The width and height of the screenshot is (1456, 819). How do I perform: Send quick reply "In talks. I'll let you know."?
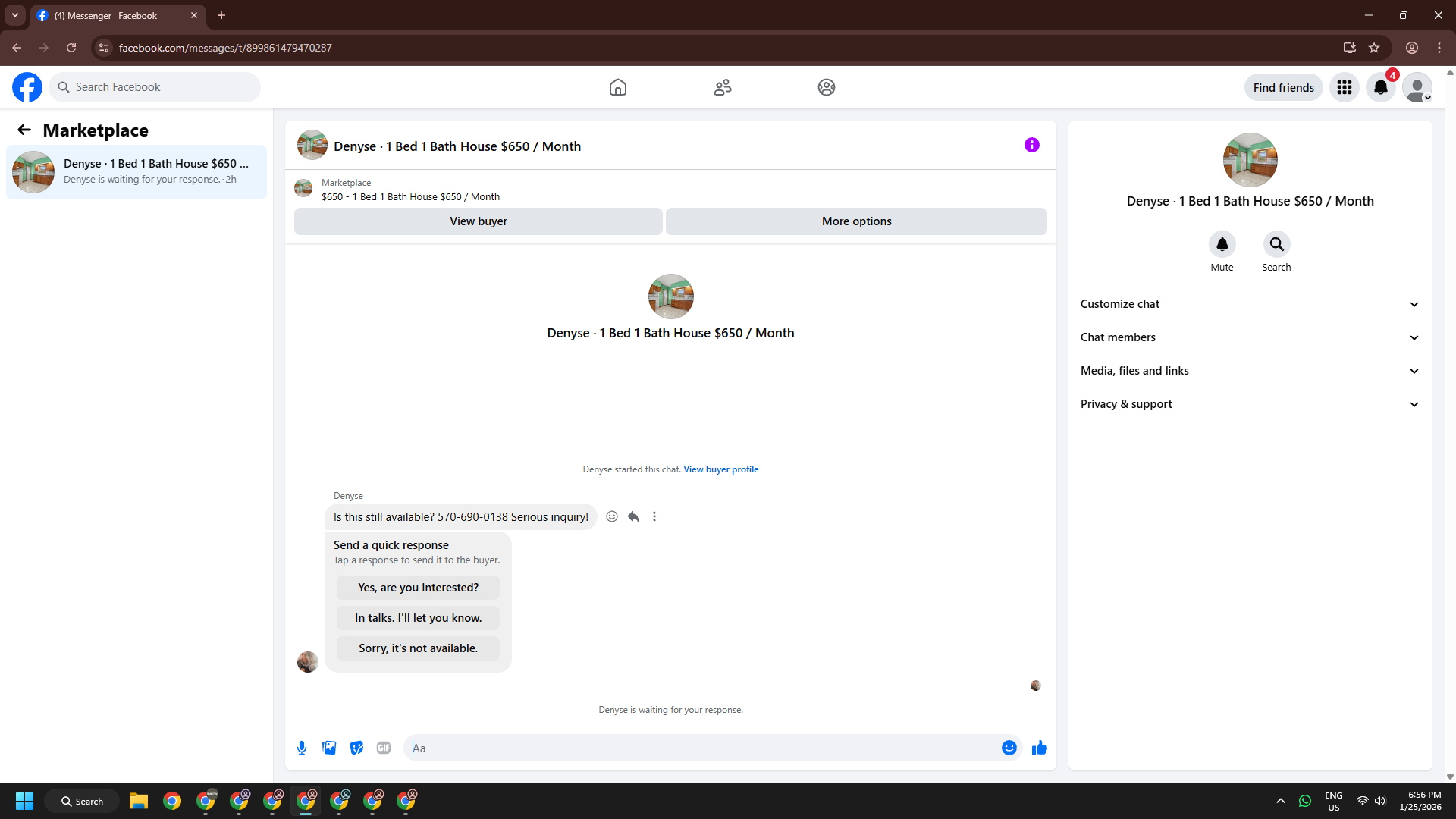coord(419,618)
